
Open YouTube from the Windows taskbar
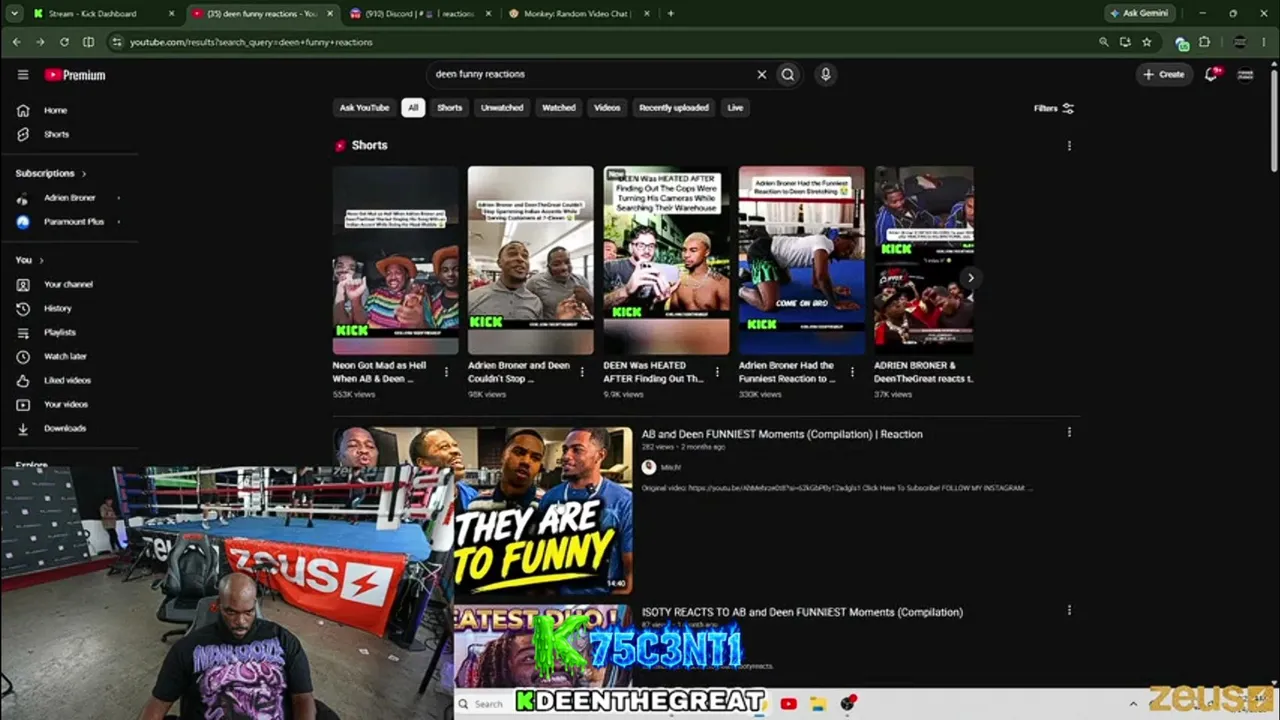(x=788, y=704)
